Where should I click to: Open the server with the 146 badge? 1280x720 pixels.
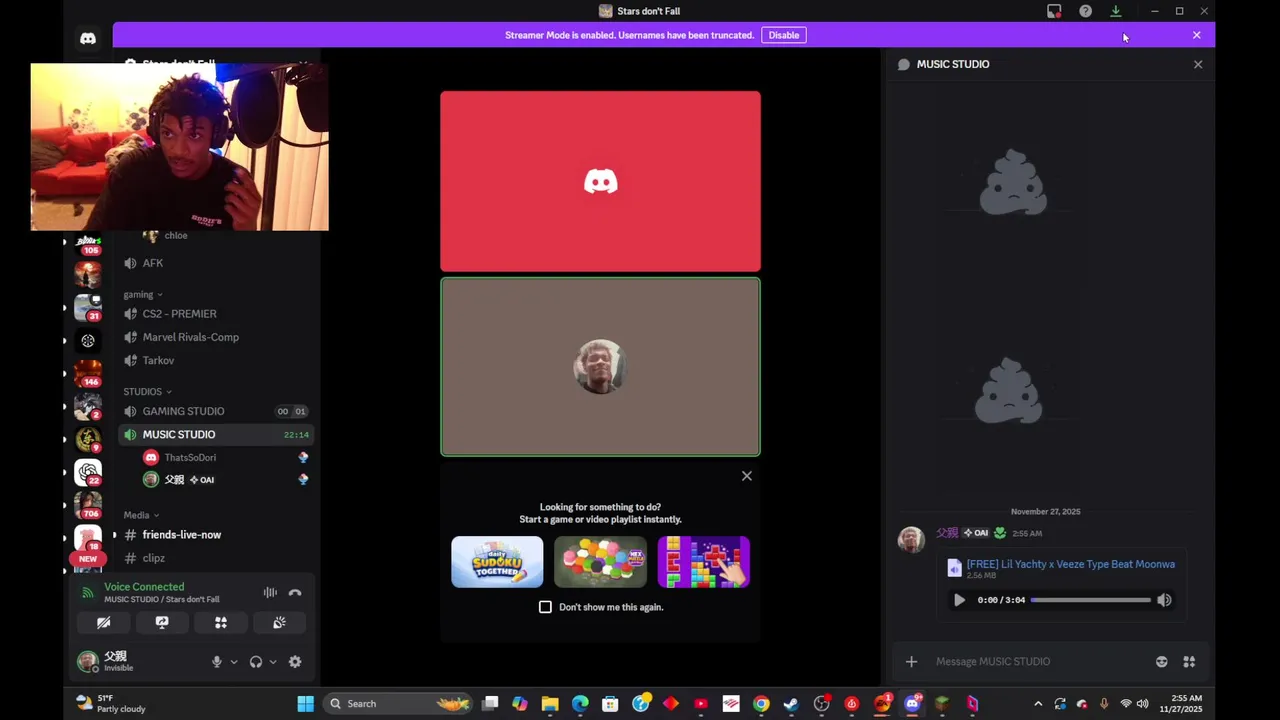coord(88,372)
